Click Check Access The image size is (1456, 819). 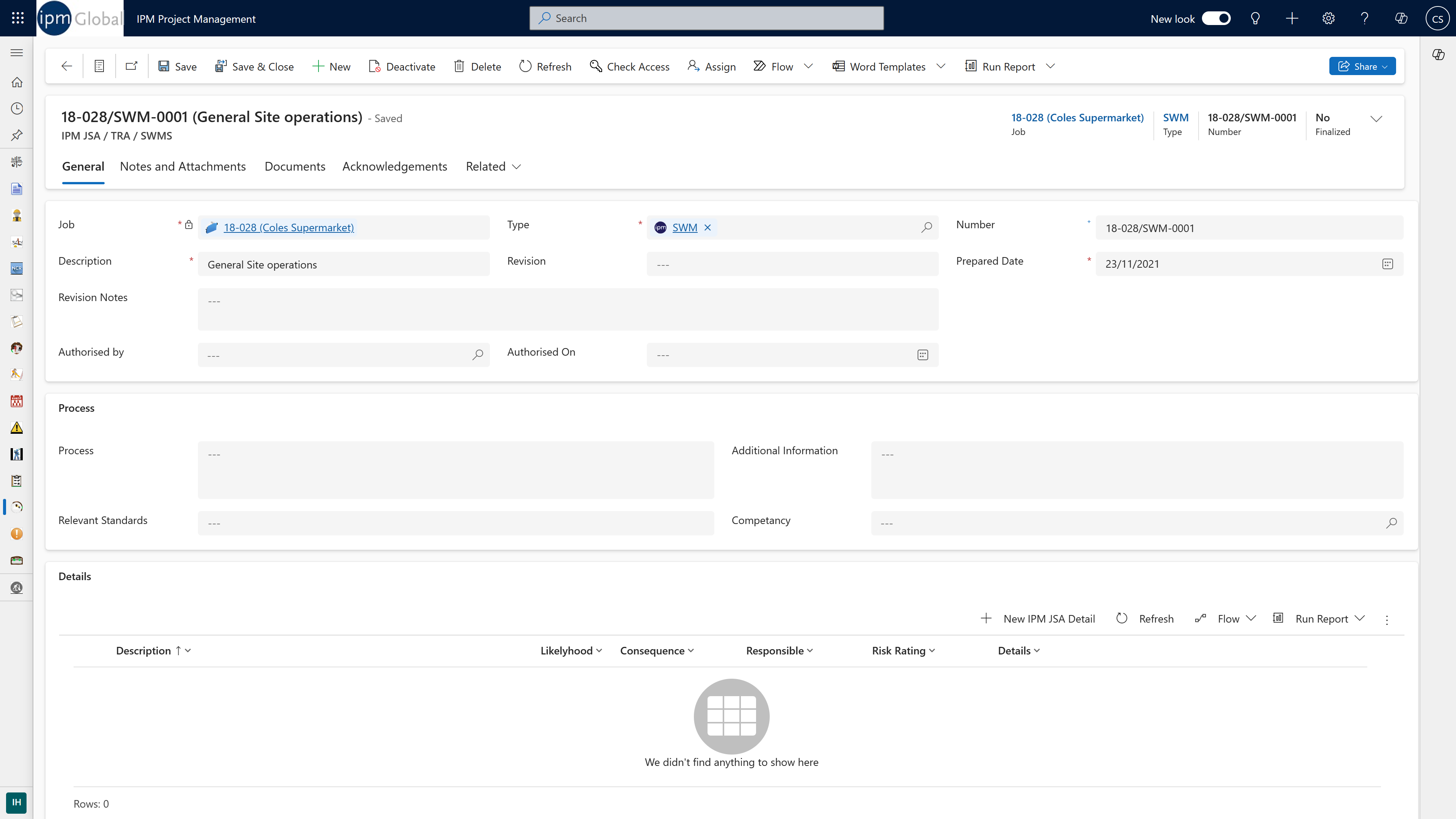point(630,66)
